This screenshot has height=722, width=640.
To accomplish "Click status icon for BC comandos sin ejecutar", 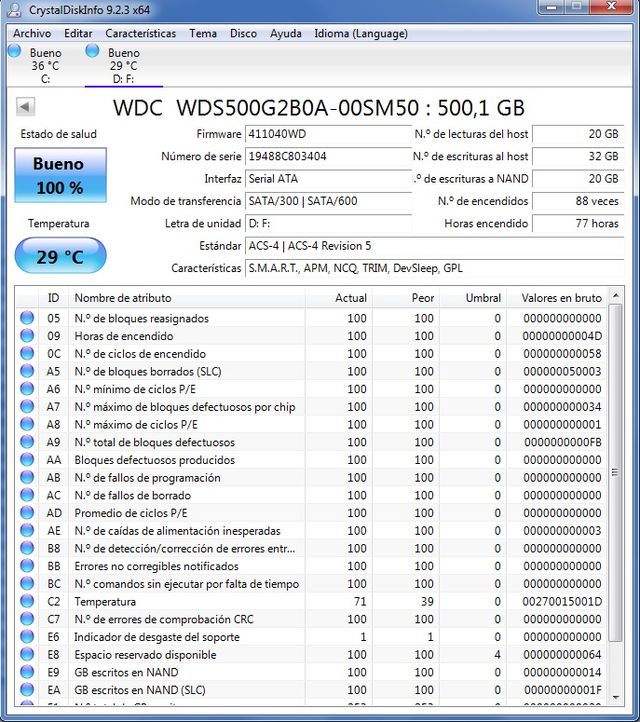I will 27,583.
